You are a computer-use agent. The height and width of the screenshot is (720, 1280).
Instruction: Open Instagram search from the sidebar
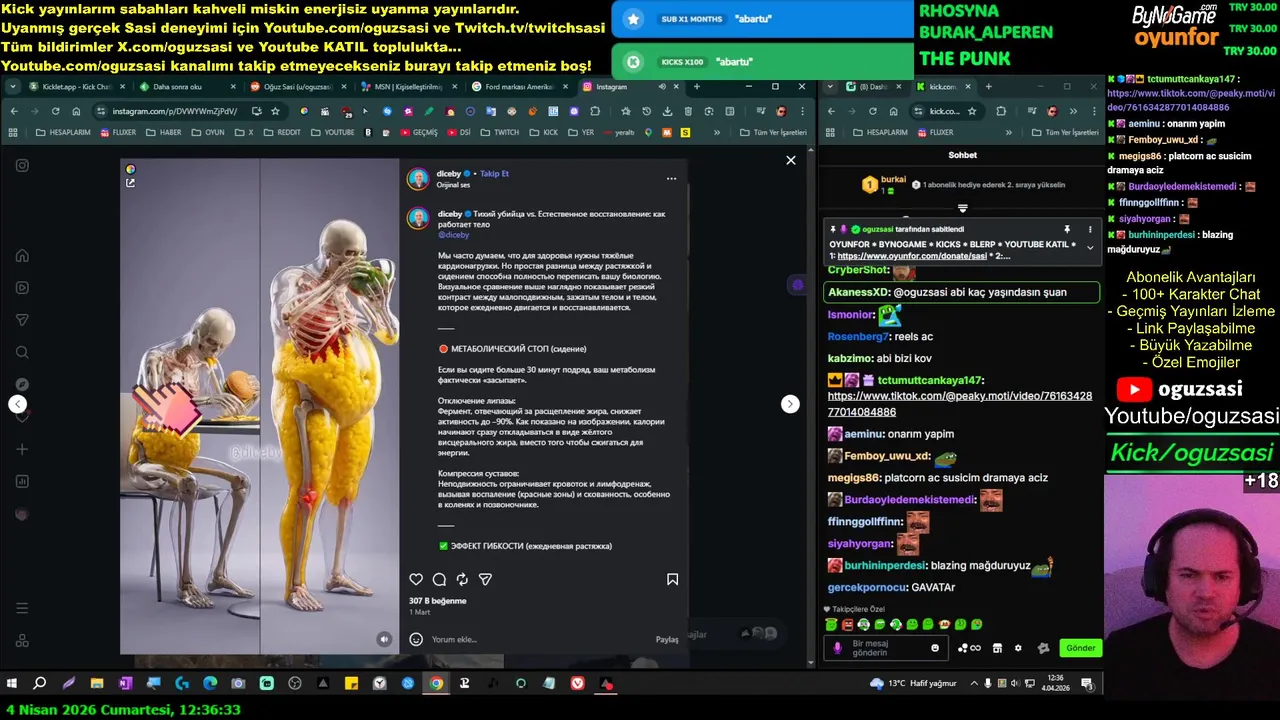coord(22,352)
